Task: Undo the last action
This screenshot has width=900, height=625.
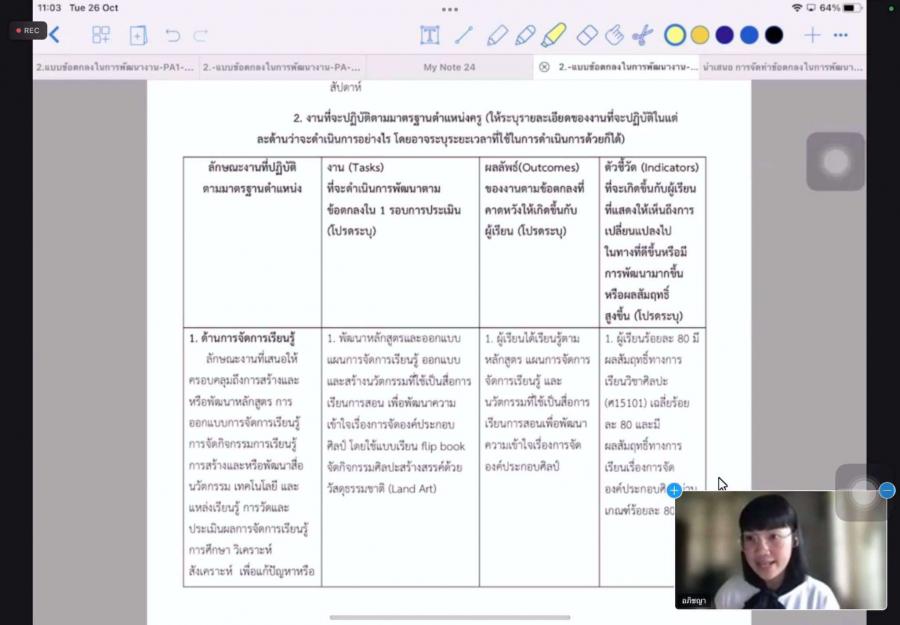Action: 173,35
